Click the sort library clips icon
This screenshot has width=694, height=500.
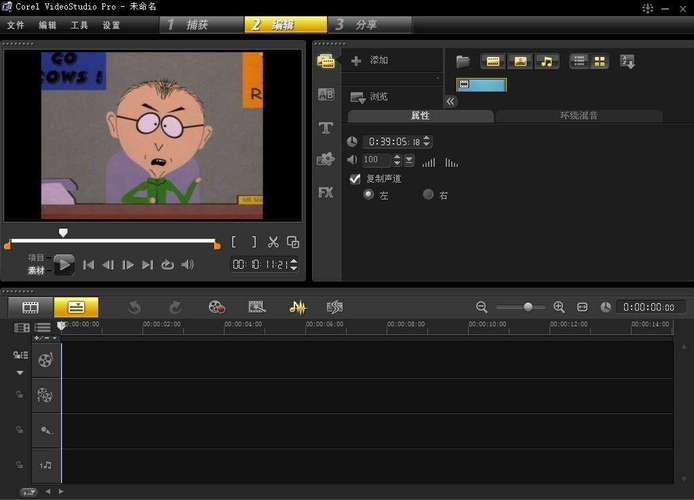[627, 62]
